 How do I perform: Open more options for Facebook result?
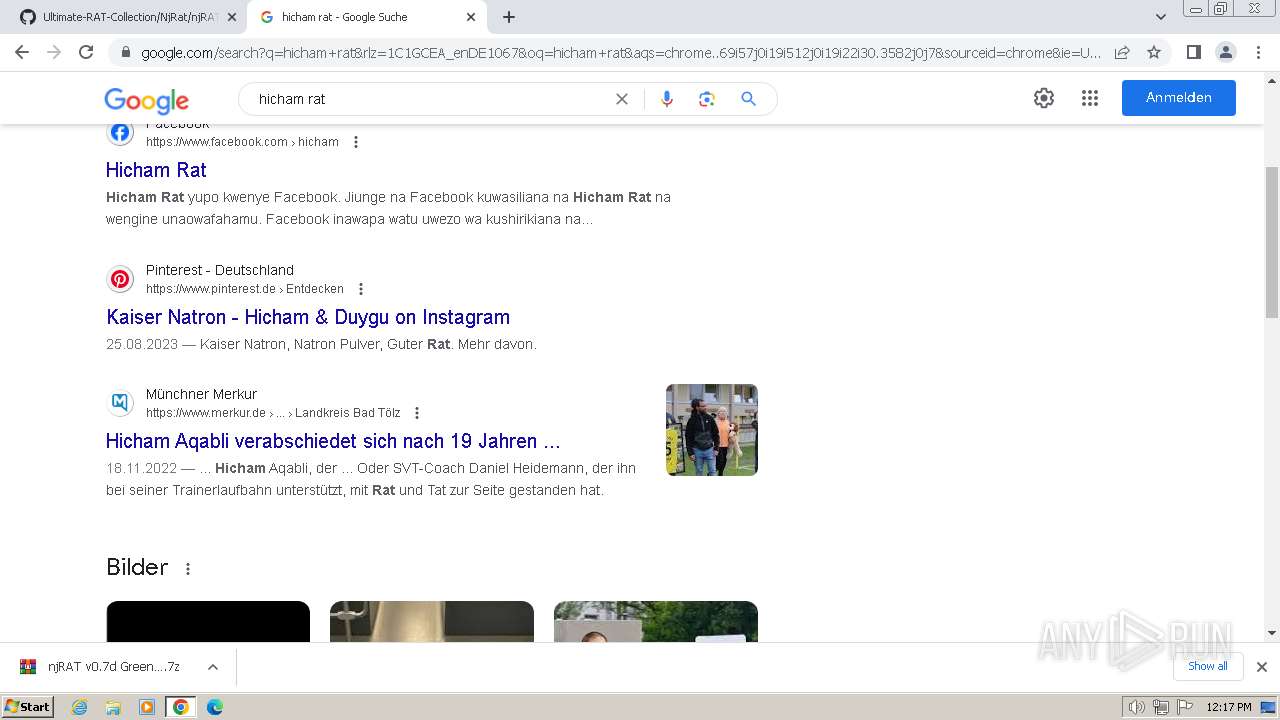click(x=355, y=142)
